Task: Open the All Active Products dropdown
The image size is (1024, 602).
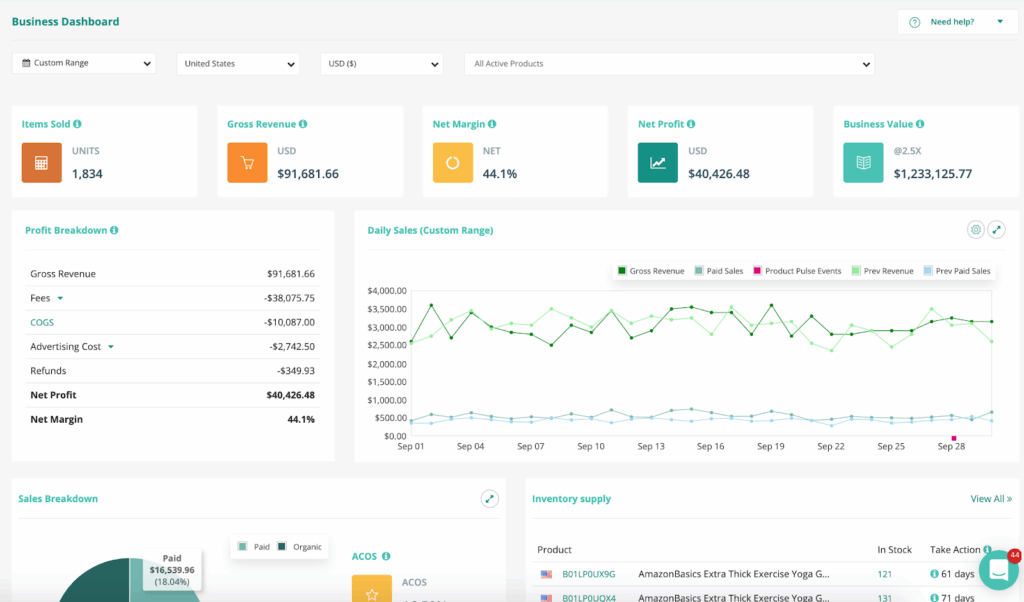Action: 669,63
